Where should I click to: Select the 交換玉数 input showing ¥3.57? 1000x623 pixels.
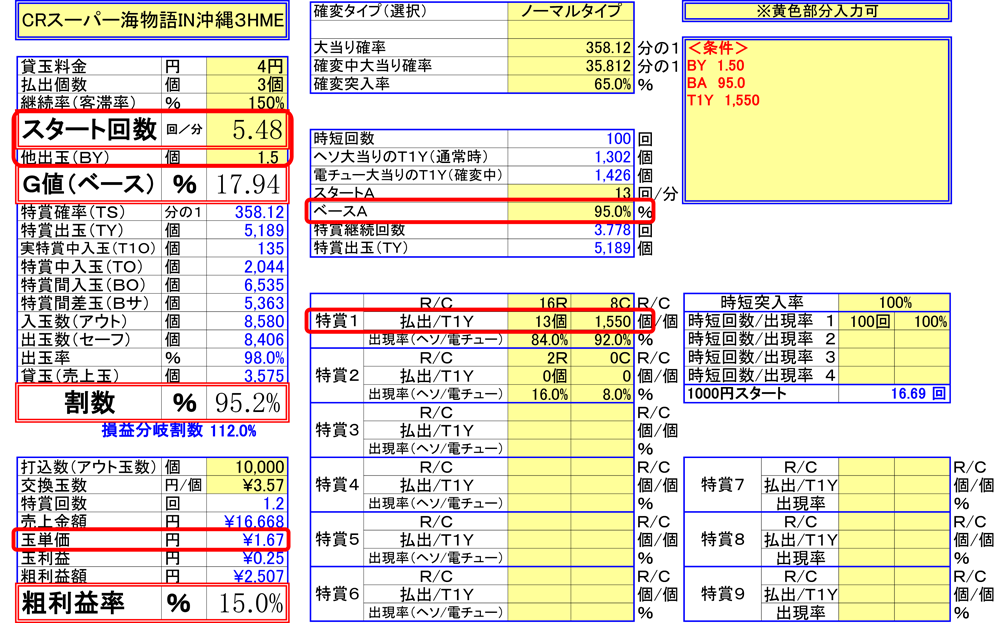(247, 485)
